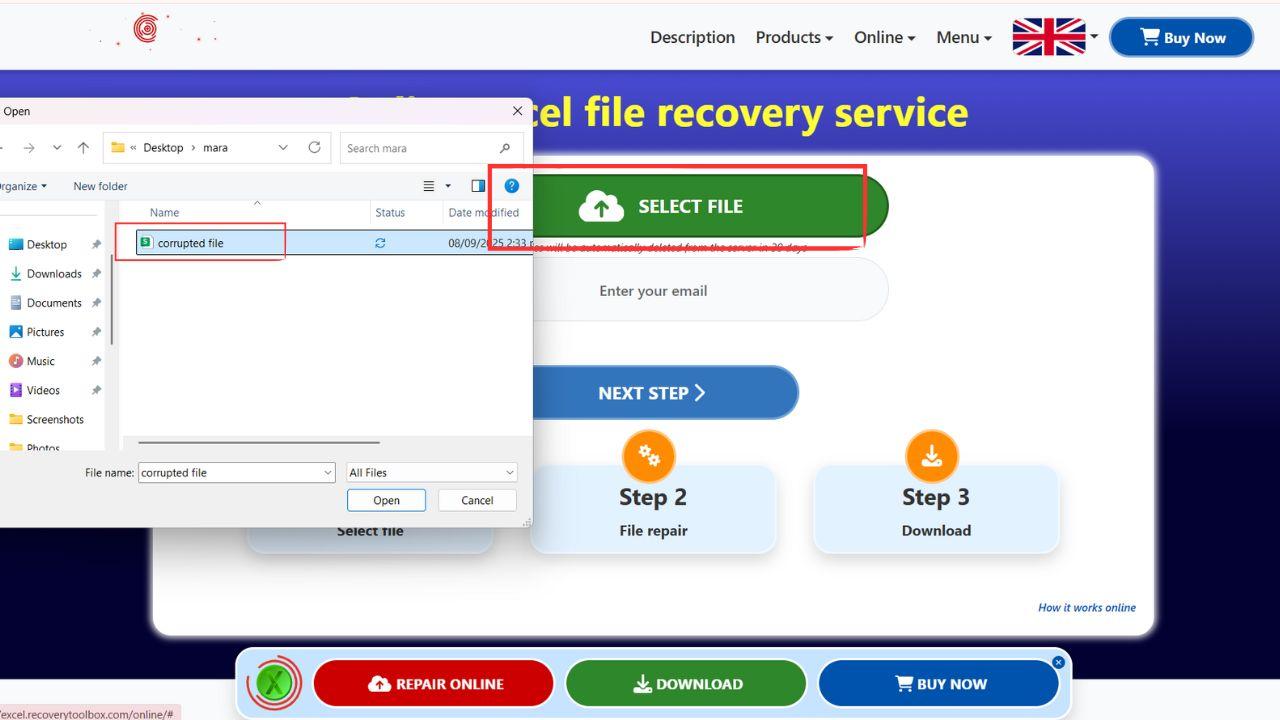1280x720 pixels.
Task: Click the mara folder in address path
Action: point(216,148)
